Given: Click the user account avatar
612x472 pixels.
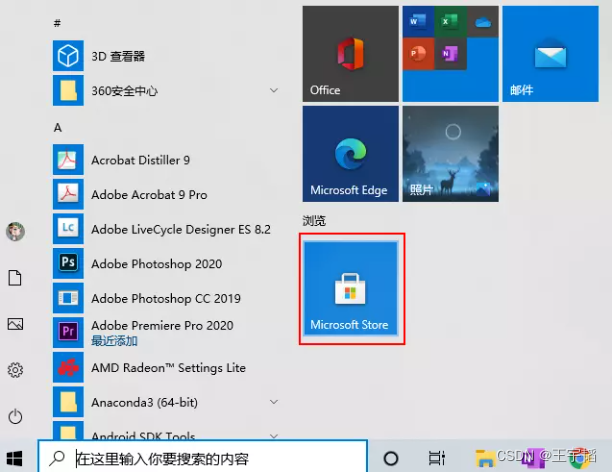Looking at the screenshot, I should coord(15,232).
